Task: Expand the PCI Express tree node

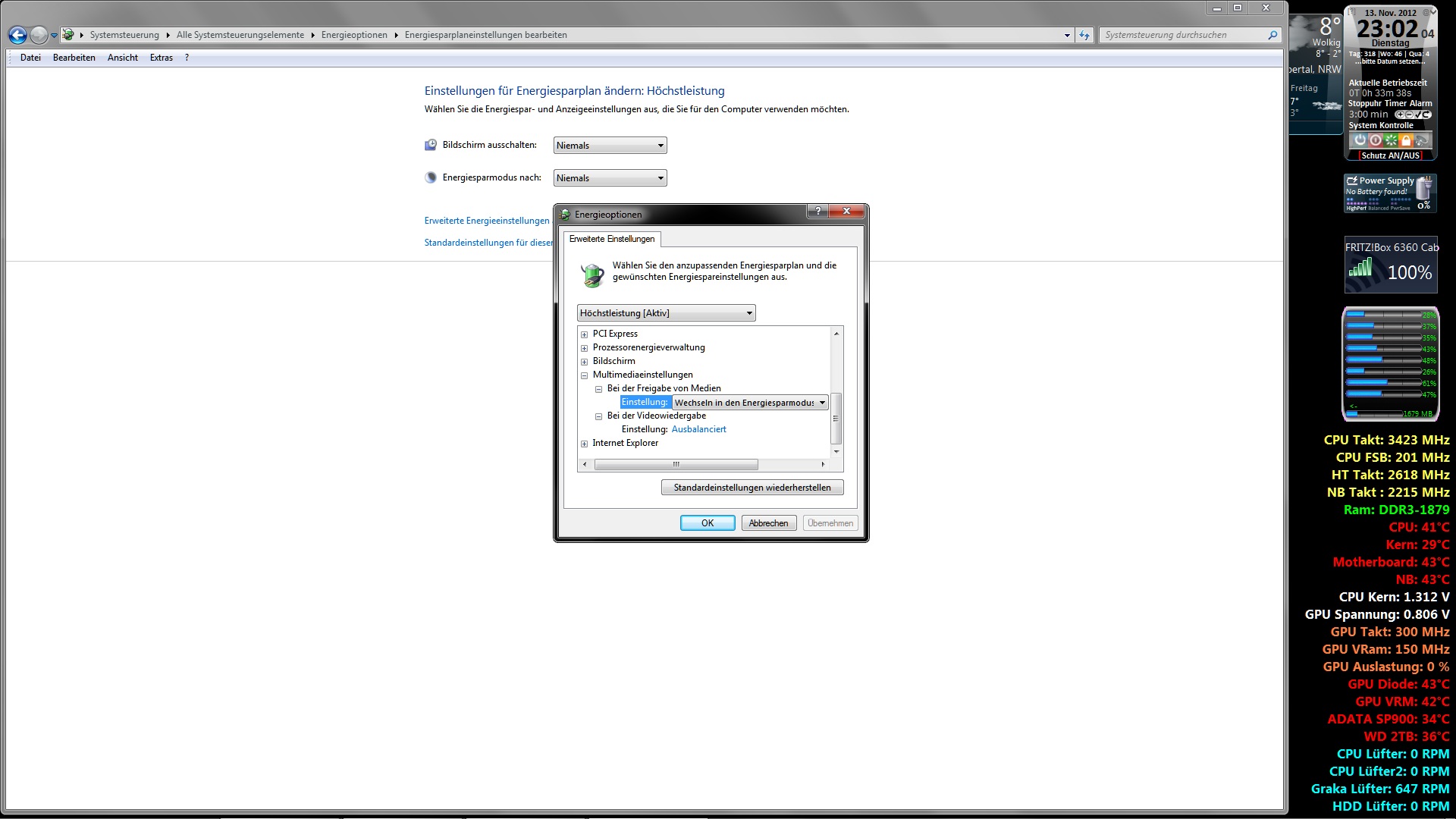Action: (x=584, y=334)
